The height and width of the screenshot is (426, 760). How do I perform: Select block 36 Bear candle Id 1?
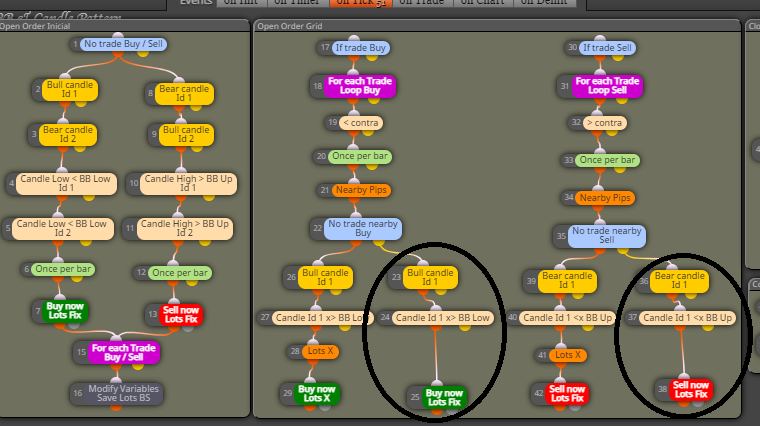[679, 280]
